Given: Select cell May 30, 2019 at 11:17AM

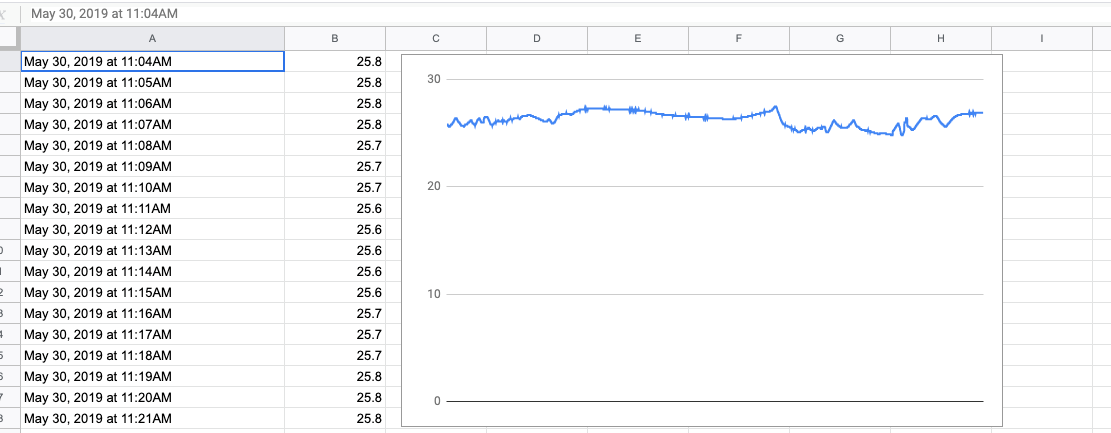Looking at the screenshot, I should pos(152,334).
